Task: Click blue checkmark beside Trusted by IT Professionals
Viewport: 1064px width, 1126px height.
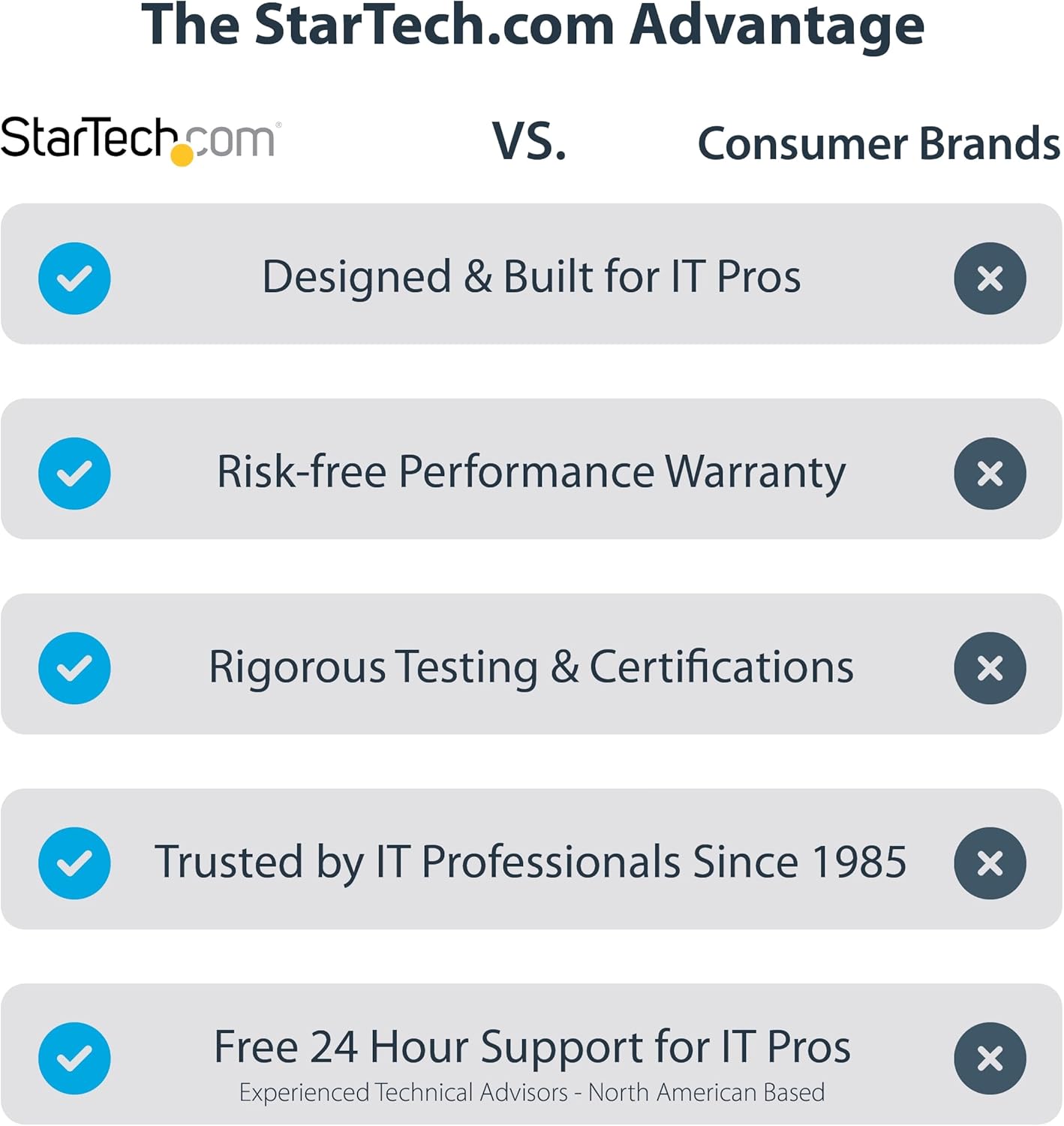Action: [74, 863]
